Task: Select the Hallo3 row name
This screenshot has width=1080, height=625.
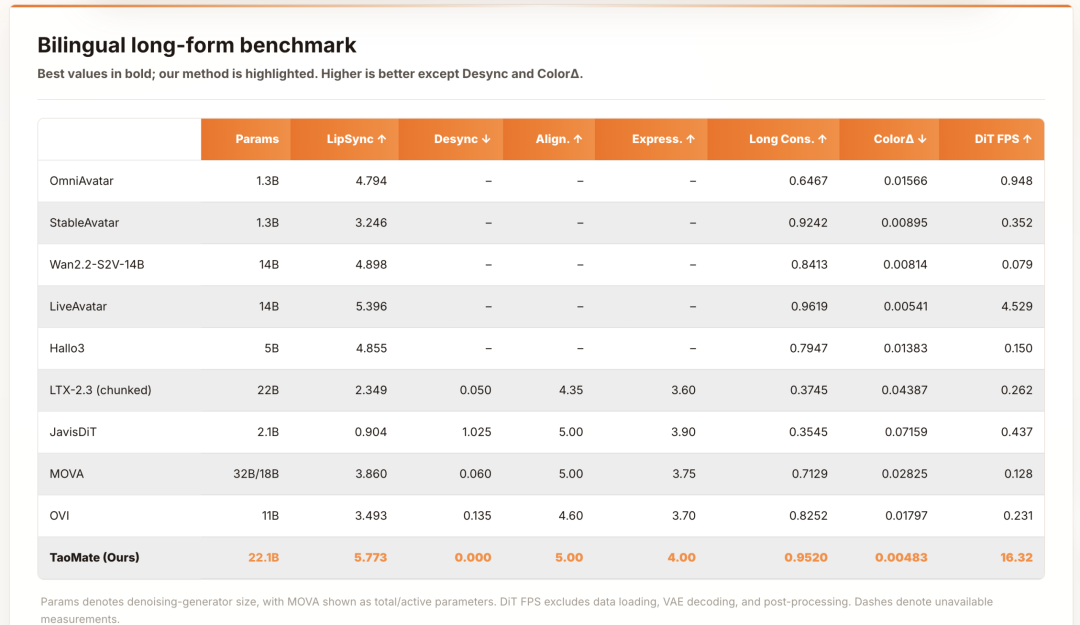Action: click(x=67, y=349)
